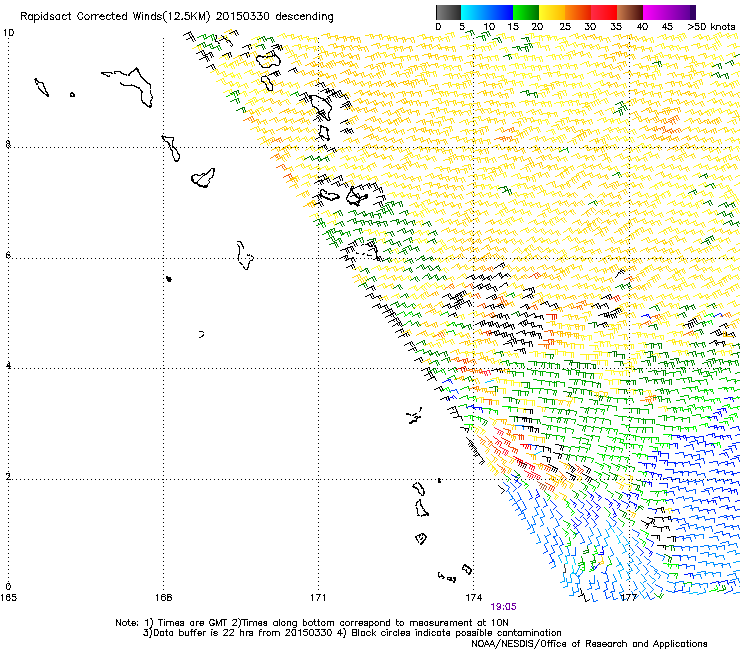Screen dimensions: 740x650
Task: Click the cyan-blue 5-15 knots legend segment
Action: tap(487, 12)
